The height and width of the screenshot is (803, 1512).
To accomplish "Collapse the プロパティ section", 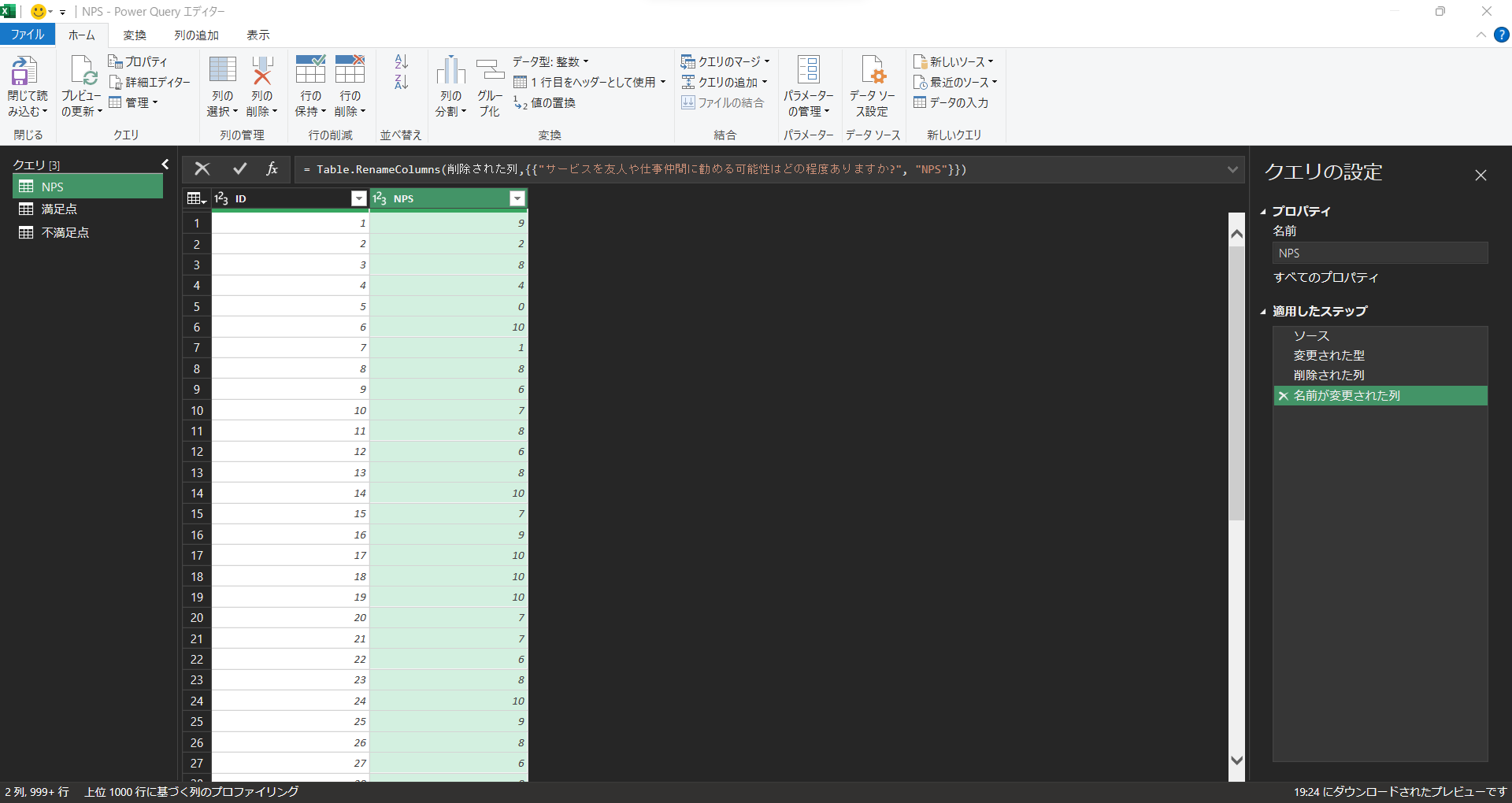I will [x=1263, y=212].
